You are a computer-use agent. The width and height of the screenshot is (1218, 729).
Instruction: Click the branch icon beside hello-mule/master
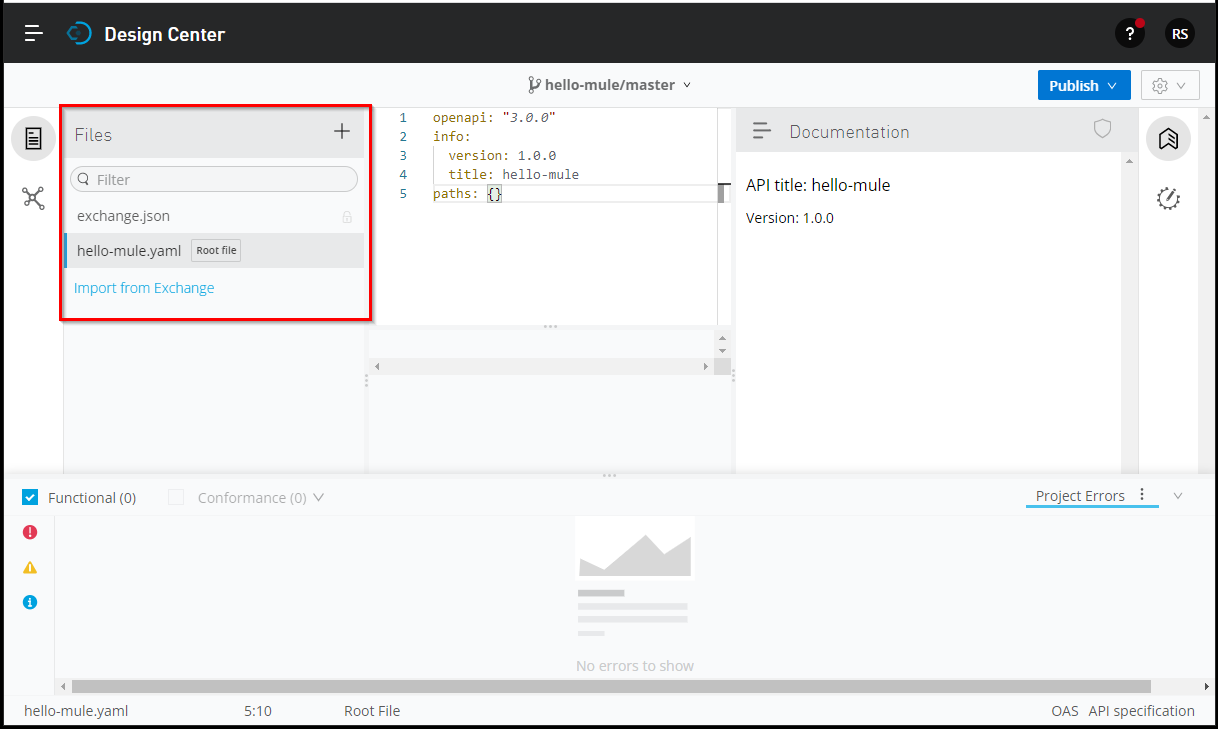point(536,84)
